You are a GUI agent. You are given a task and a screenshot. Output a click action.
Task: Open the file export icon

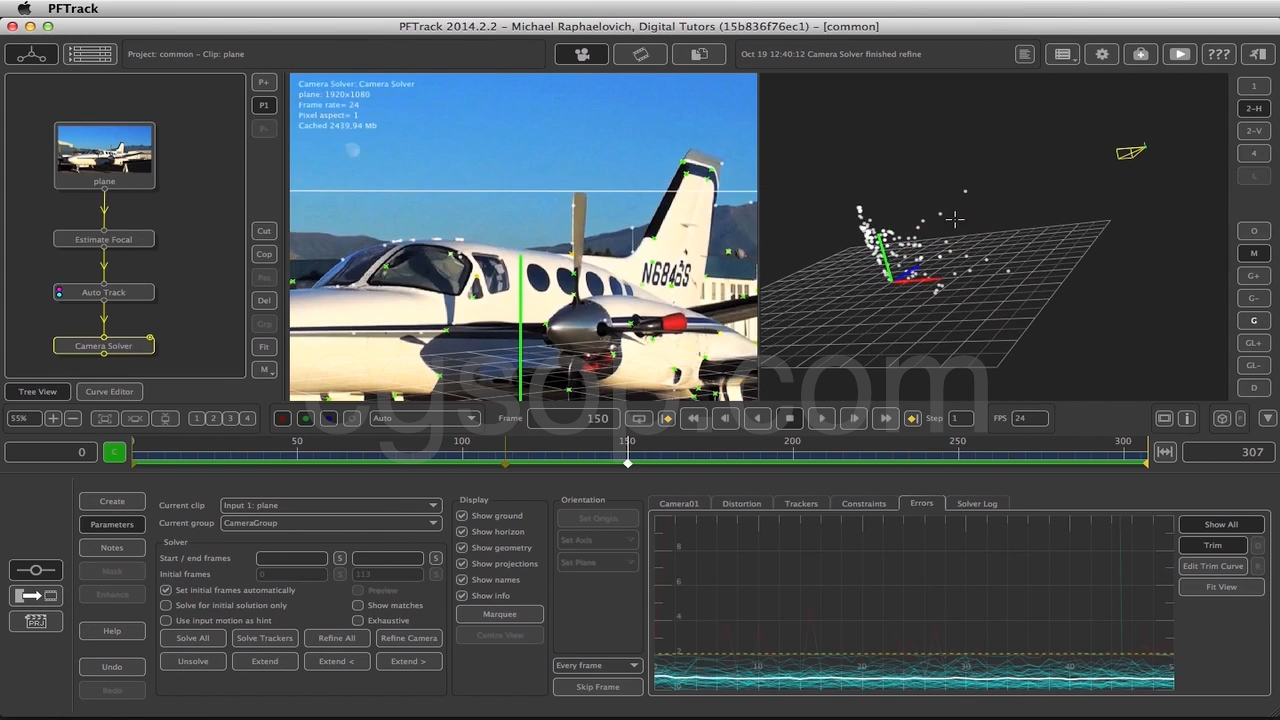(699, 54)
